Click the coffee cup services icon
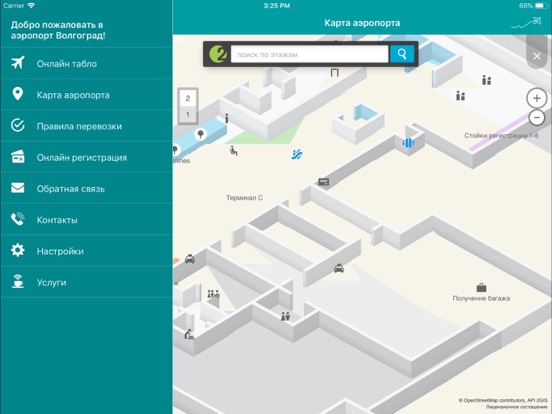The width and height of the screenshot is (552, 414). click(18, 281)
